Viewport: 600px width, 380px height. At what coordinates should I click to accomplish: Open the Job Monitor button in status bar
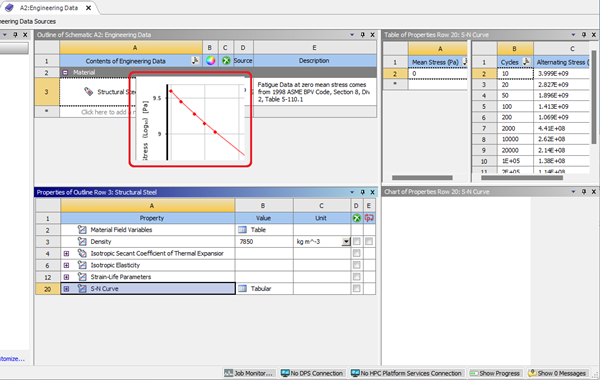(249, 373)
